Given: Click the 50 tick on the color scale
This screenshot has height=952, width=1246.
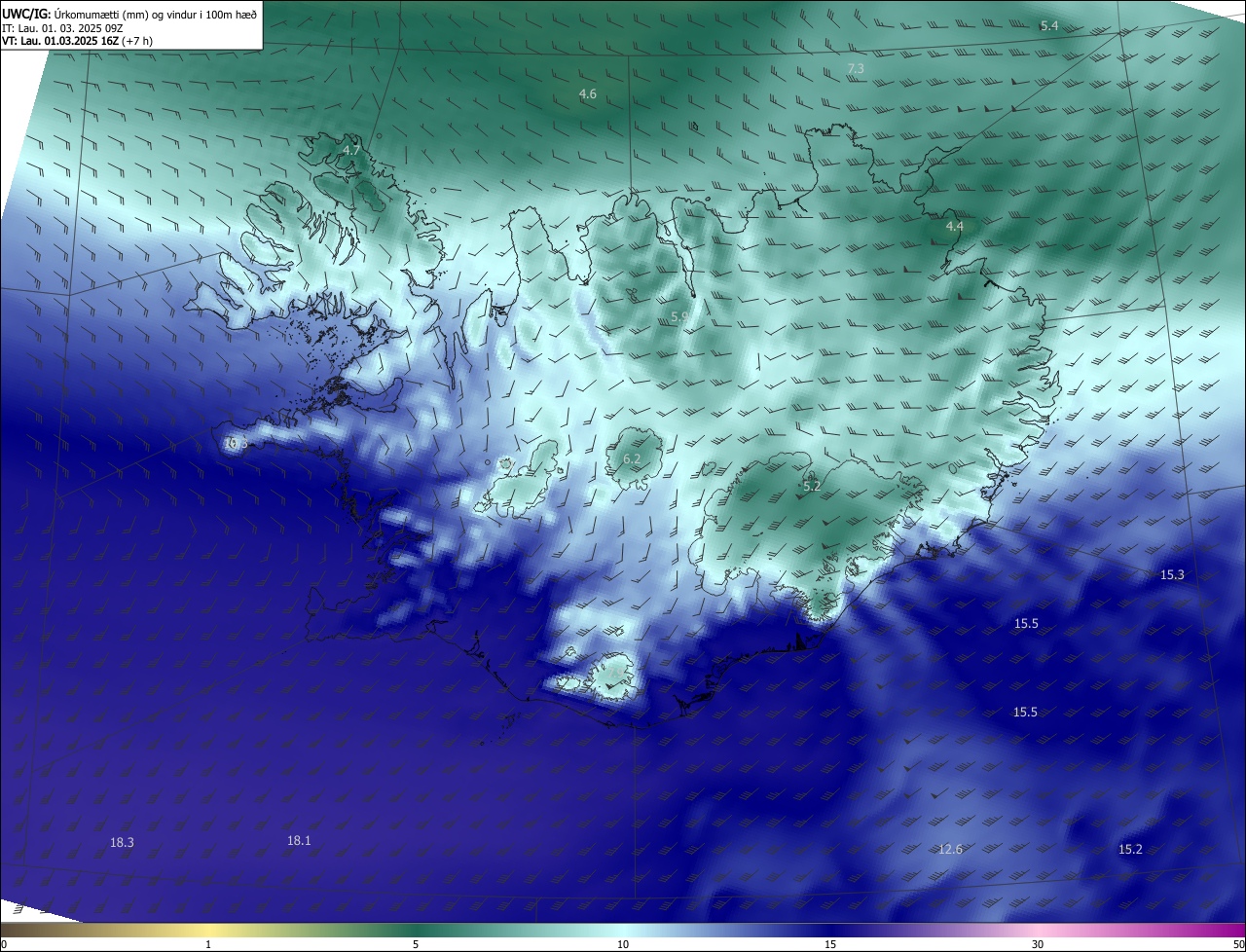Looking at the screenshot, I should tap(1238, 944).
